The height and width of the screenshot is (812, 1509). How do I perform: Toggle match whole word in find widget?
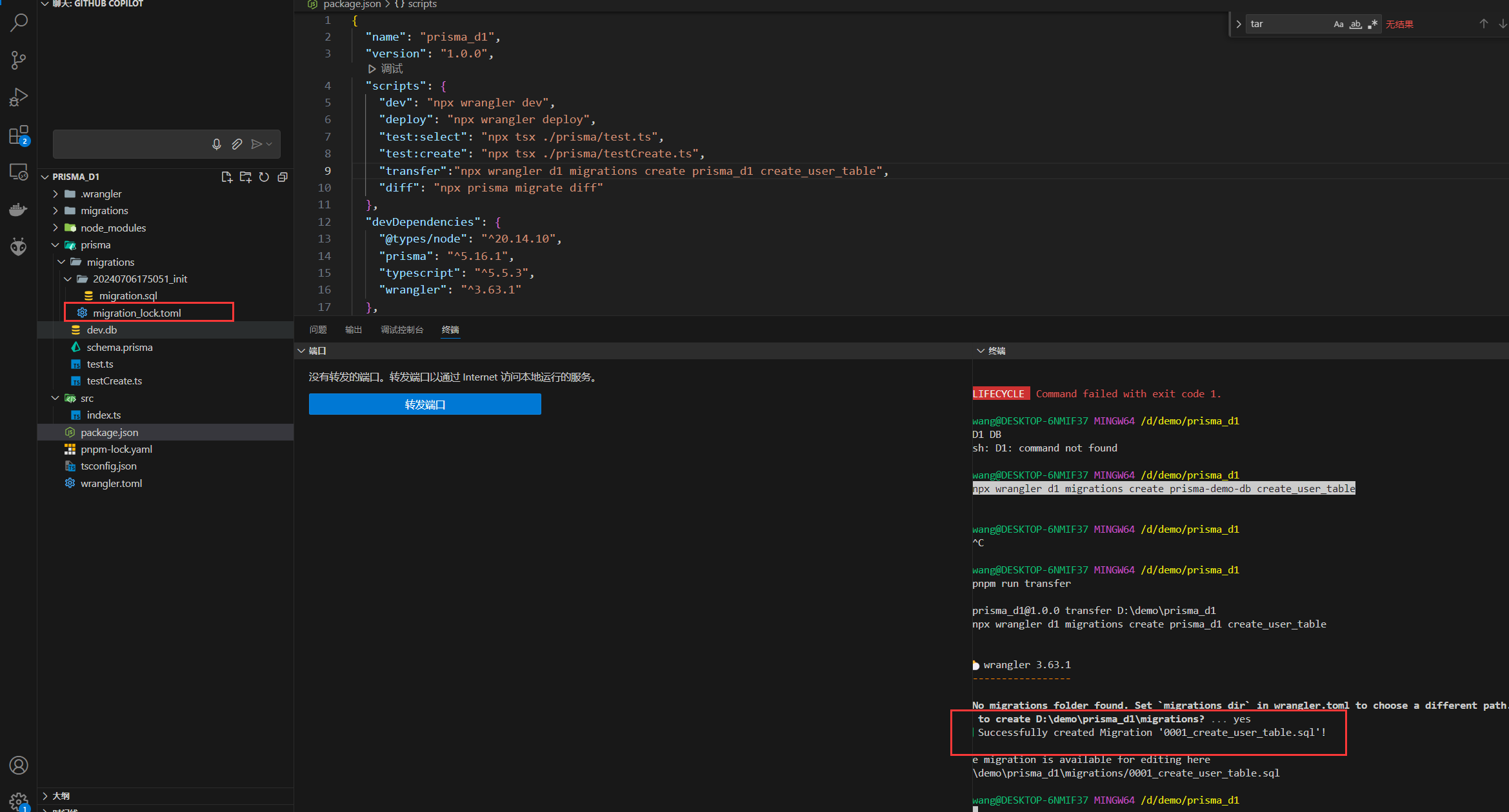1355,24
